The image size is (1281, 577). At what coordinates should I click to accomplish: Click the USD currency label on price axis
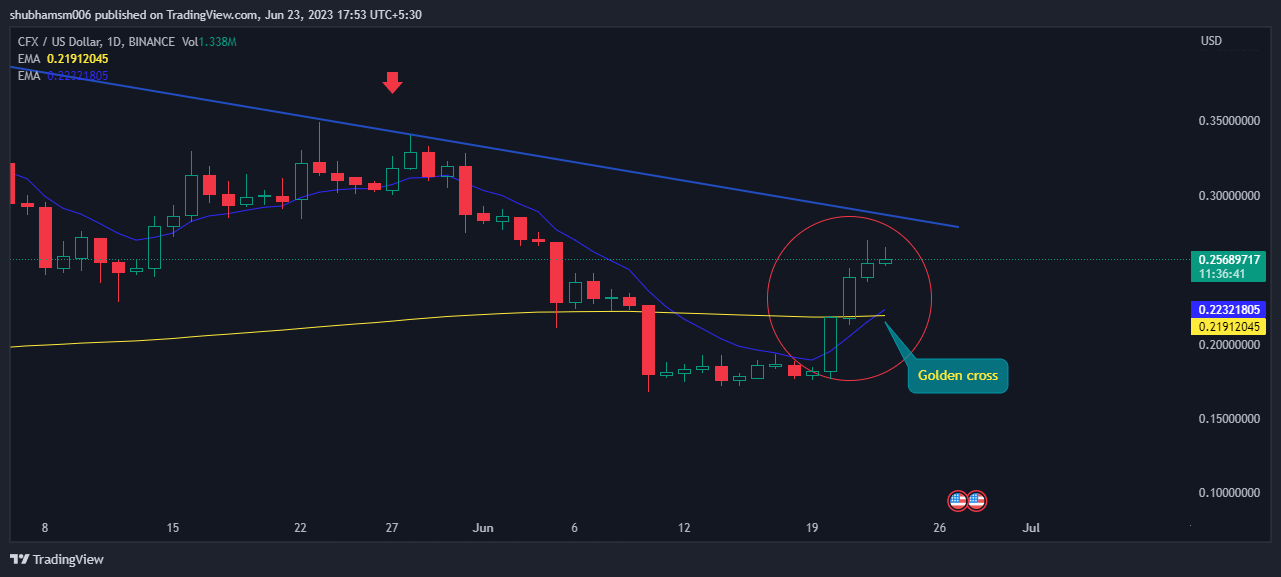(x=1211, y=41)
